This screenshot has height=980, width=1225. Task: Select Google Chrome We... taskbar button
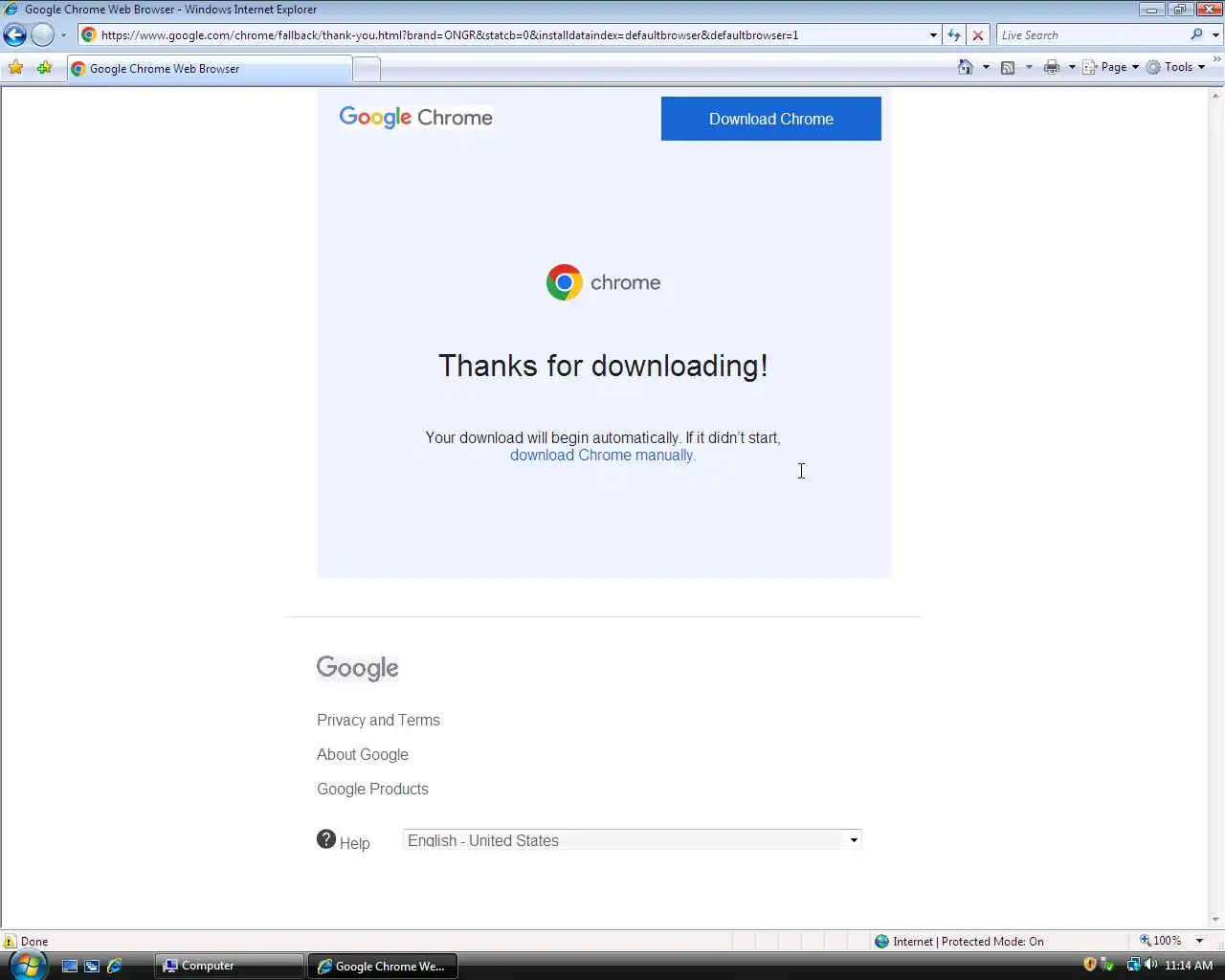coord(383,966)
